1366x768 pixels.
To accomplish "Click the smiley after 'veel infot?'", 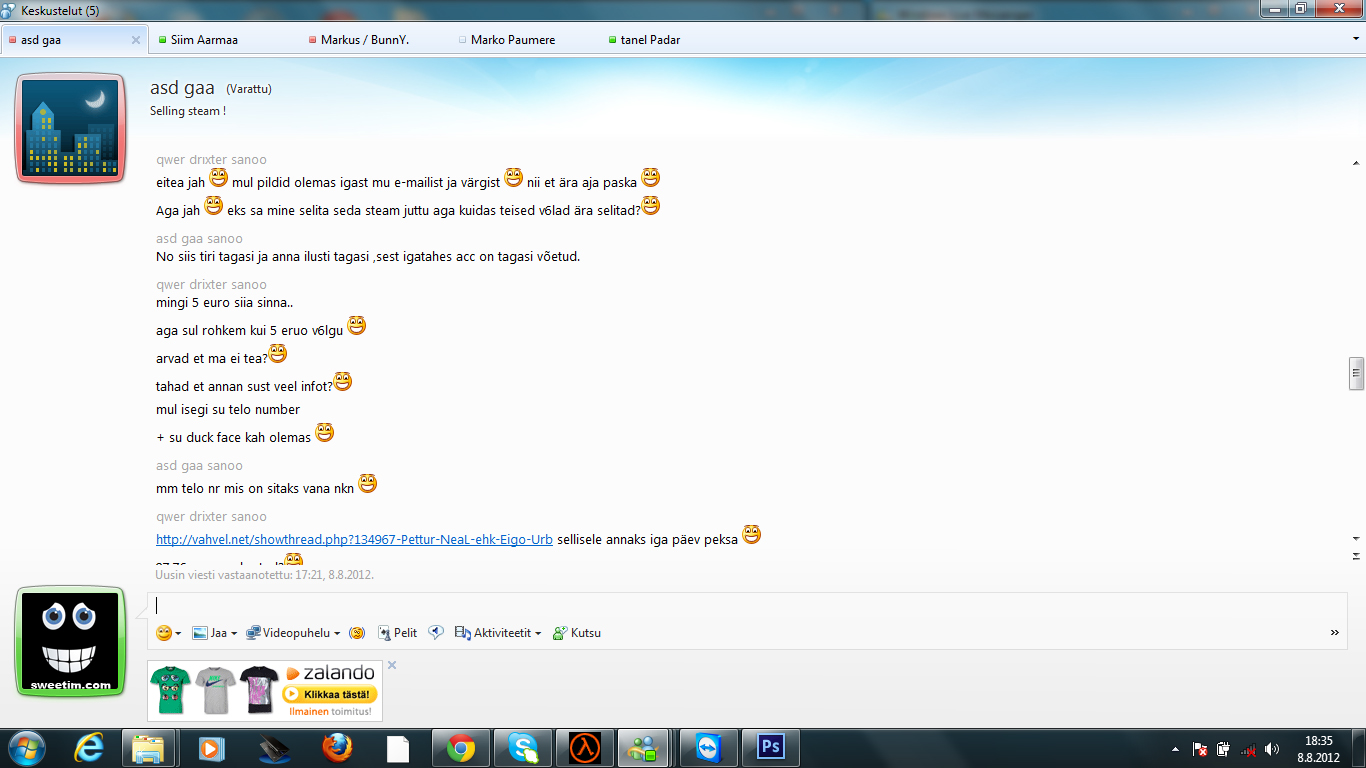I will [342, 381].
